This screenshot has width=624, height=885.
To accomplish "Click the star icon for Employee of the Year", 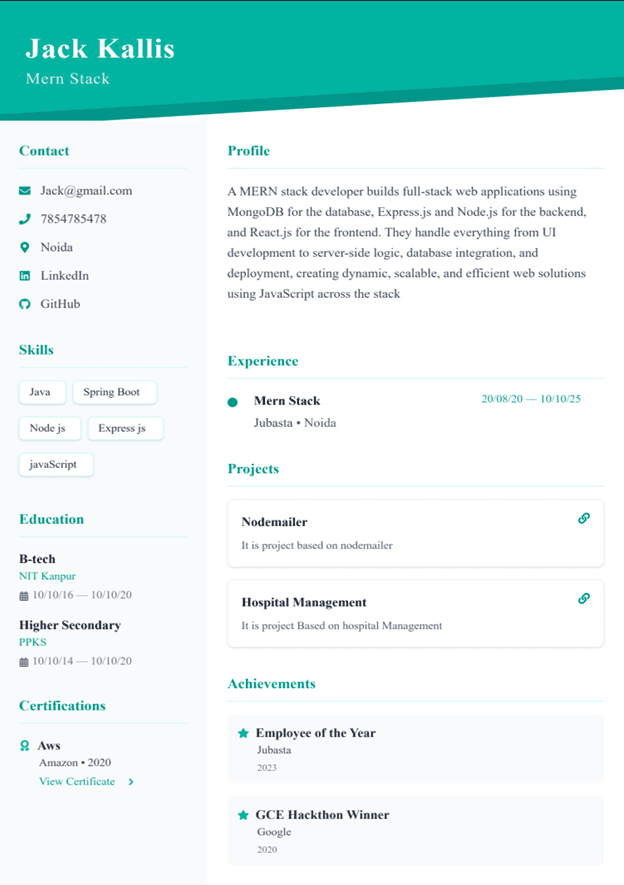I will (243, 733).
